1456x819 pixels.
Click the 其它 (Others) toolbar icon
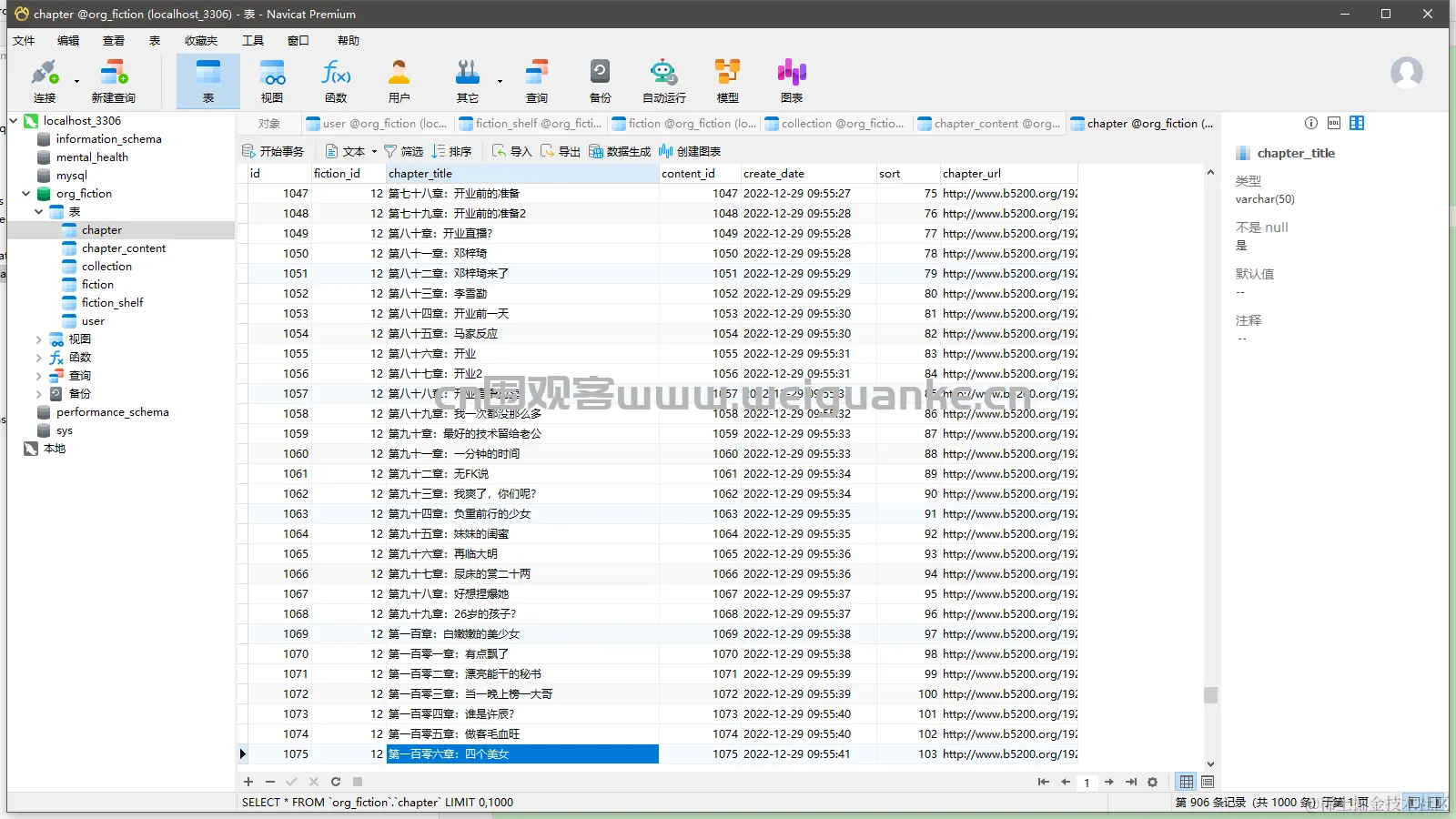click(x=468, y=81)
